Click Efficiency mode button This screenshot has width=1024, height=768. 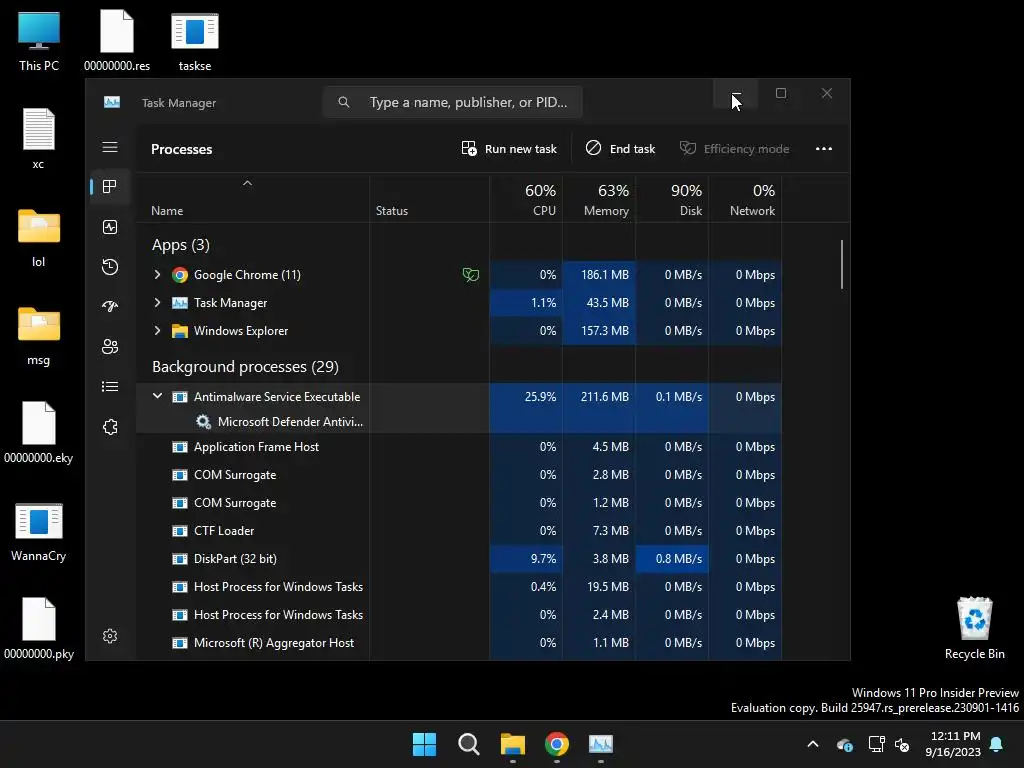click(x=735, y=149)
